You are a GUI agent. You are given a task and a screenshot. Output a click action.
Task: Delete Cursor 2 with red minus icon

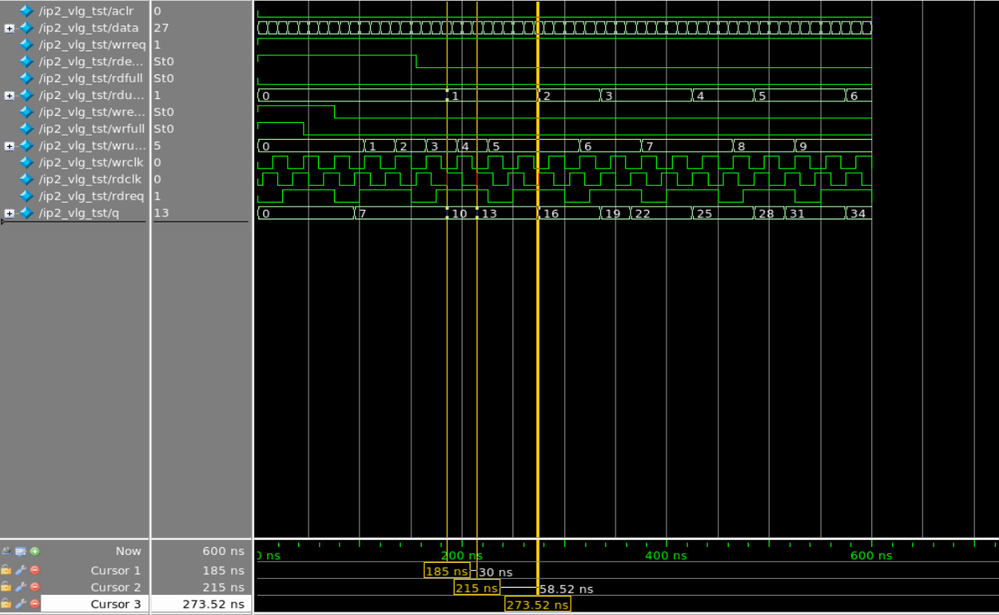35,587
